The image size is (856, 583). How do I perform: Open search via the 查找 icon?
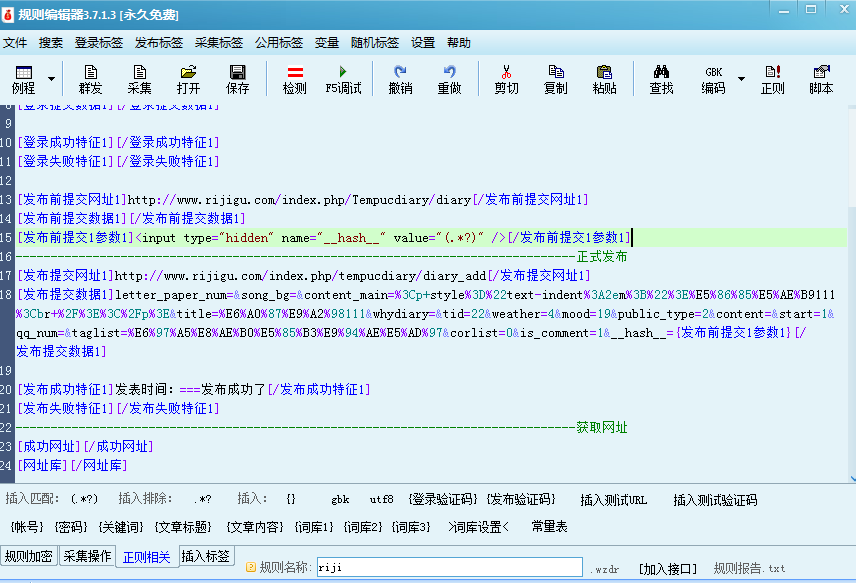660,79
